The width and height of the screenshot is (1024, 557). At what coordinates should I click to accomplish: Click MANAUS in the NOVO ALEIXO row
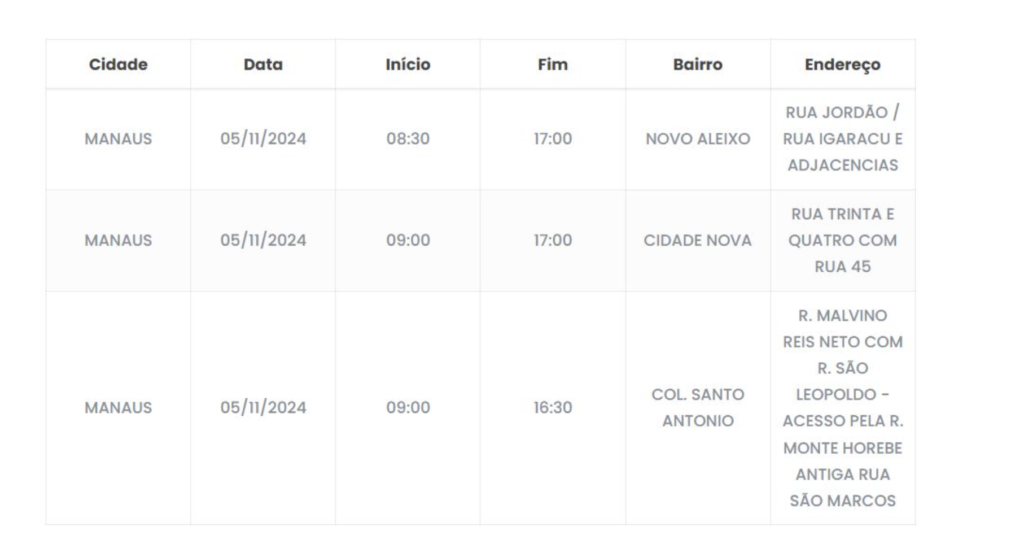coord(118,139)
